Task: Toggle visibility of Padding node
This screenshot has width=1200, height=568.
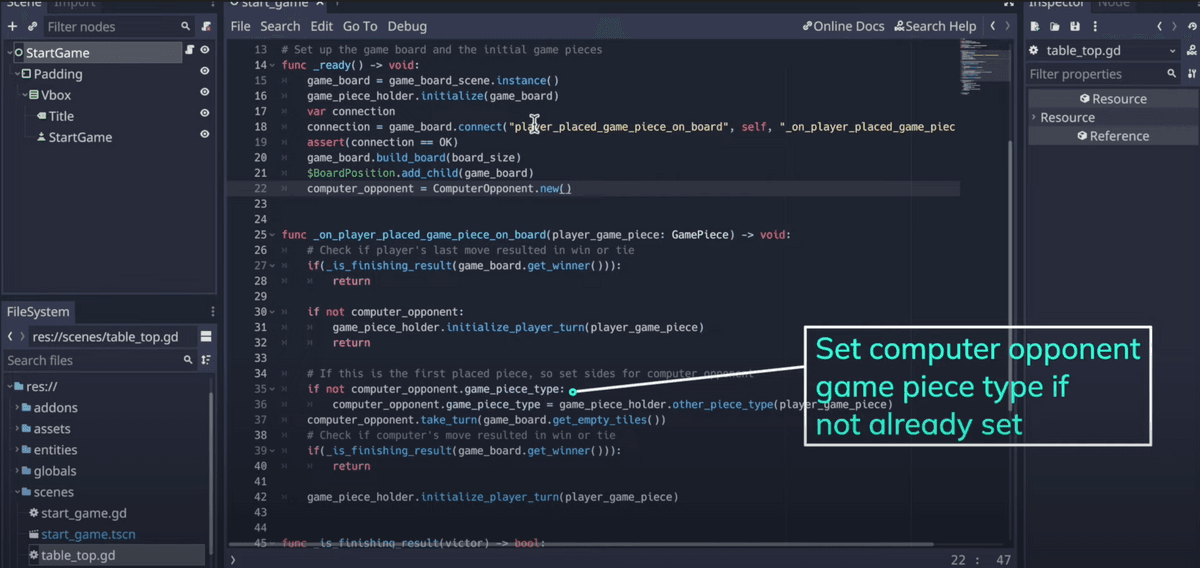Action: pyautogui.click(x=205, y=71)
